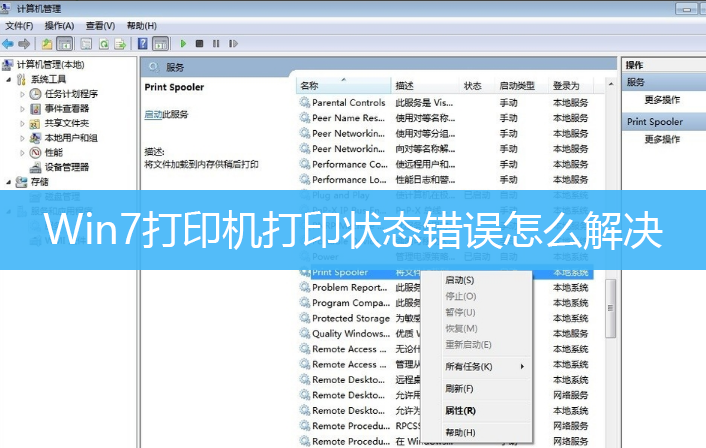Sort by the 状态 column header
Image resolution: width=706 pixels, height=448 pixels.
[477, 86]
